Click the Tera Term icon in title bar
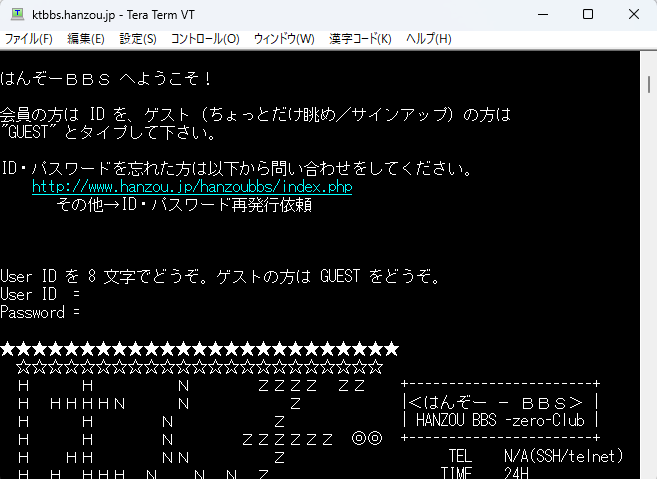Image resolution: width=657 pixels, height=479 pixels. 15,14
